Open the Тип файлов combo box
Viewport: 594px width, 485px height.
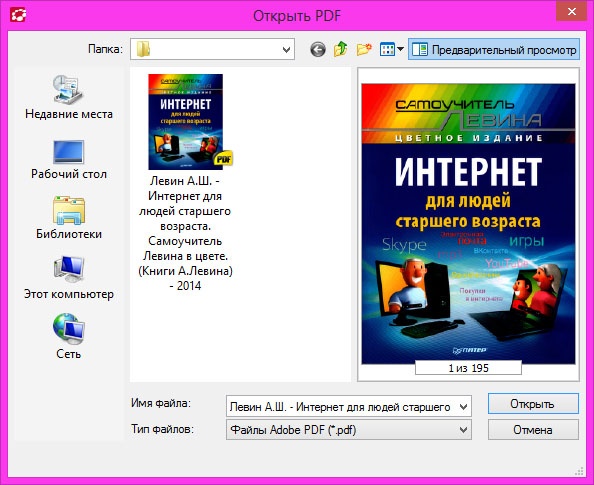[349, 430]
